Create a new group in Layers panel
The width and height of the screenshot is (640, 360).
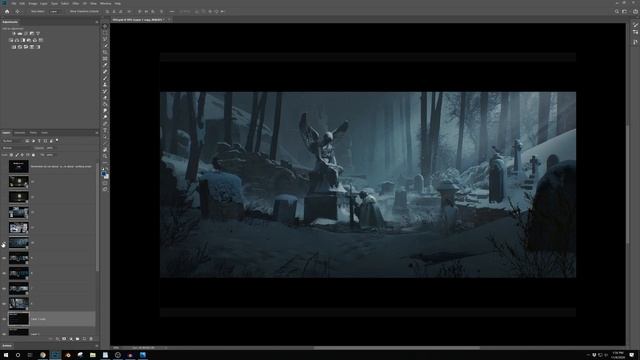pyautogui.click(x=78, y=339)
